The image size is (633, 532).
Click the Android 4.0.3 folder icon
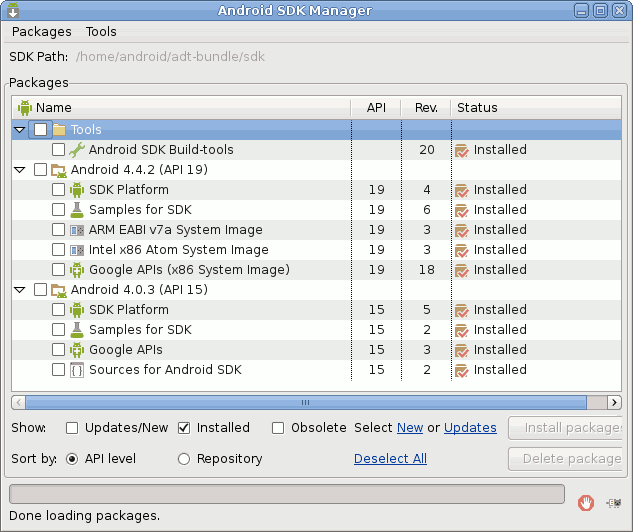pos(59,290)
